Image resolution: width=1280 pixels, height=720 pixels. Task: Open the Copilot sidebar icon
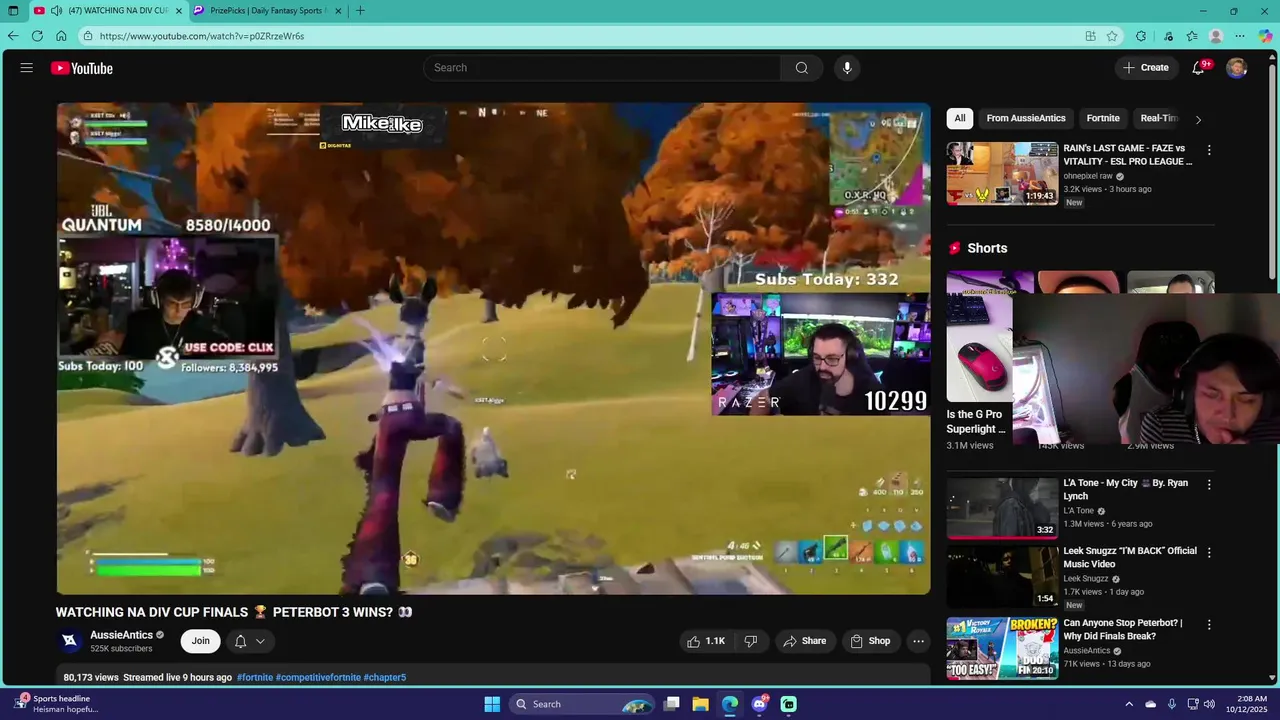pyautogui.click(x=1266, y=36)
